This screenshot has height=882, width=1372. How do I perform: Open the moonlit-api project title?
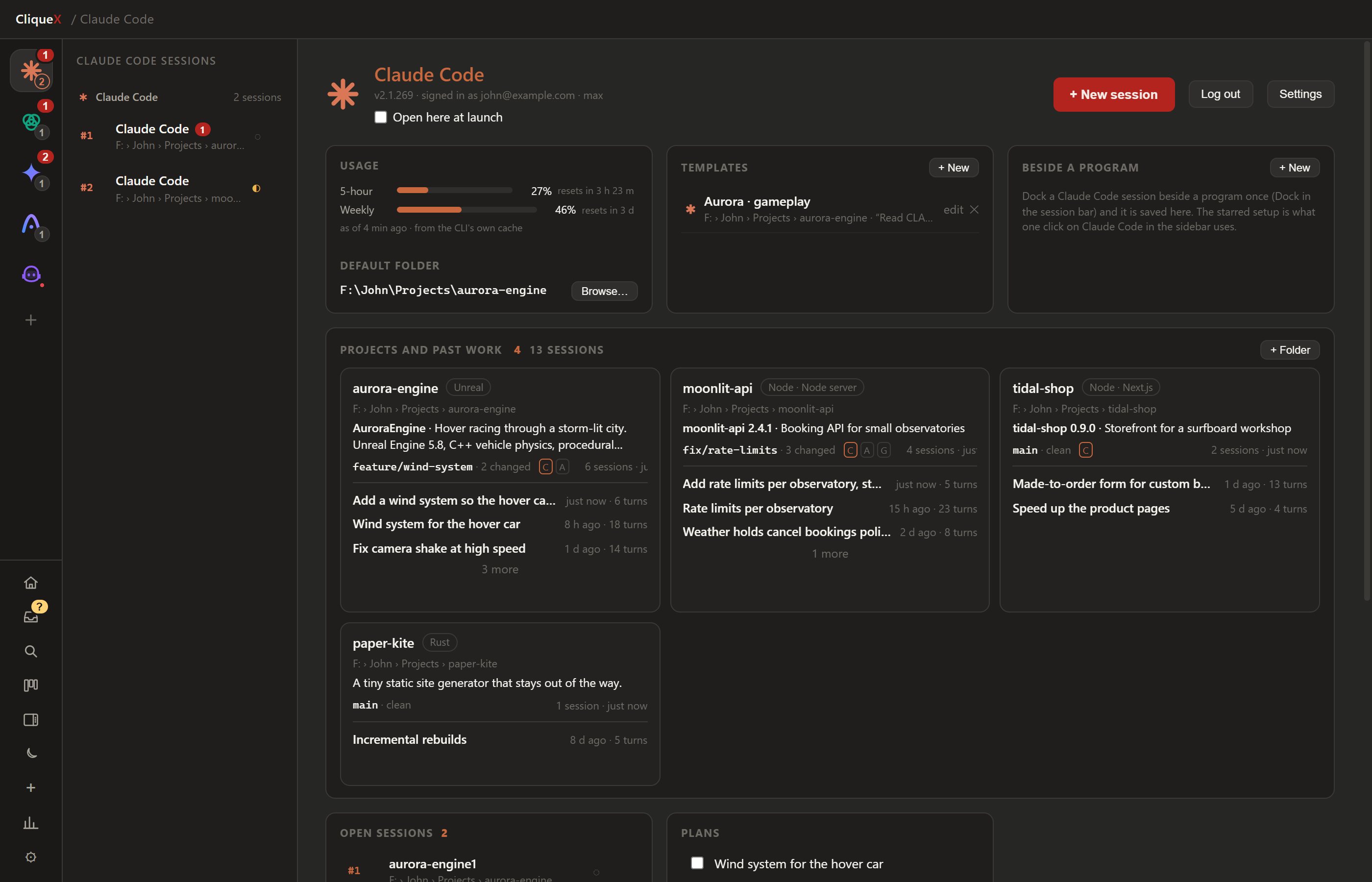click(x=717, y=388)
